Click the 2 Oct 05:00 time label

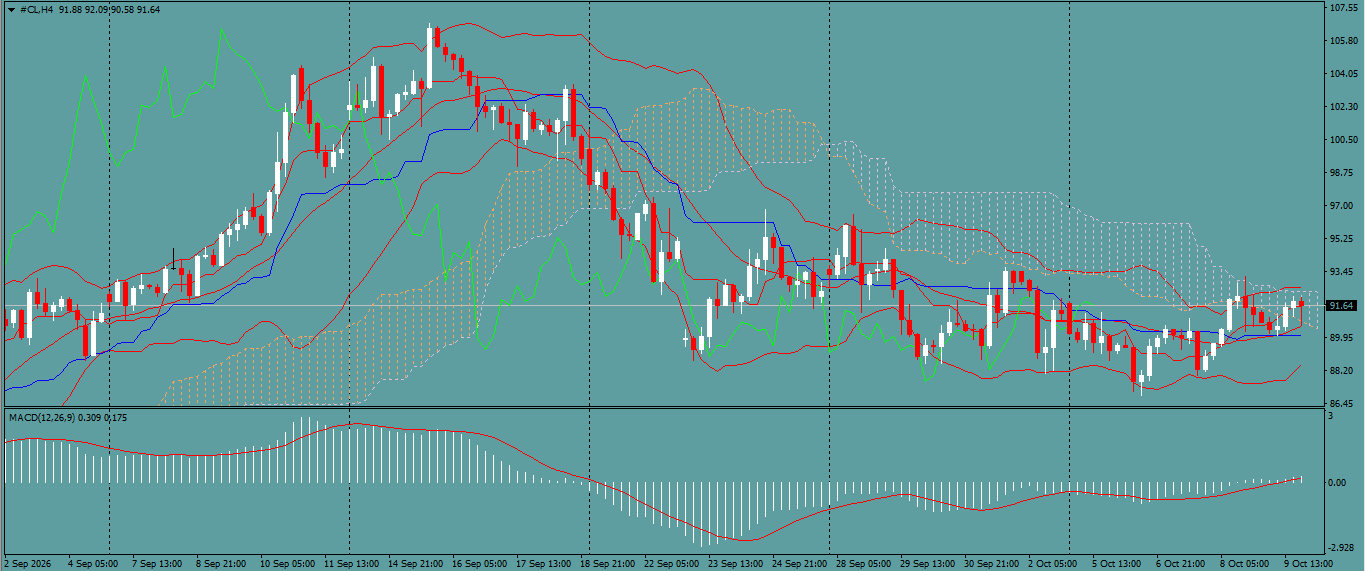[x=1054, y=564]
